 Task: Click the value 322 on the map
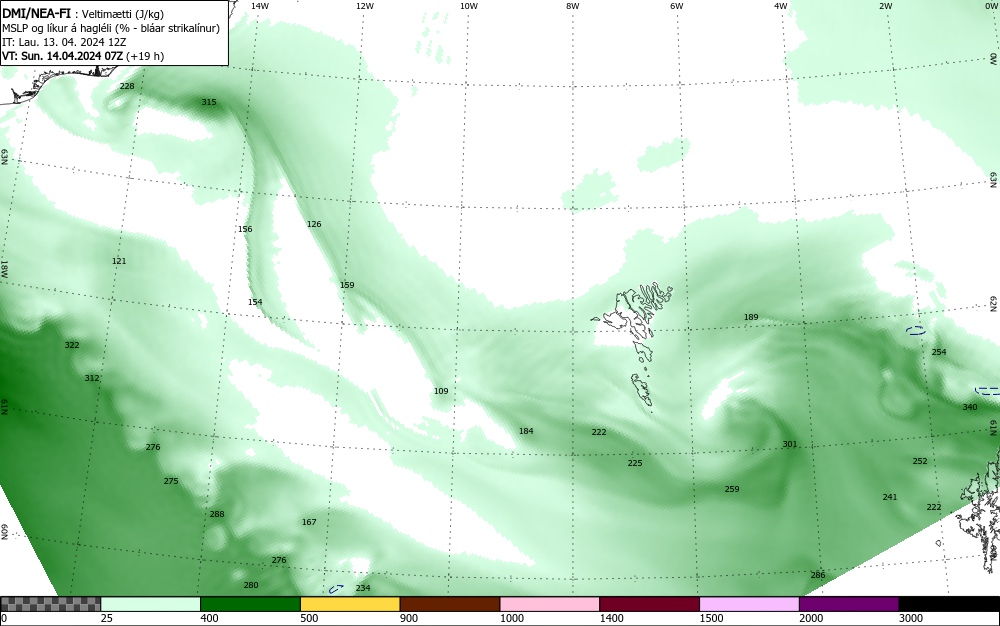[x=72, y=345]
